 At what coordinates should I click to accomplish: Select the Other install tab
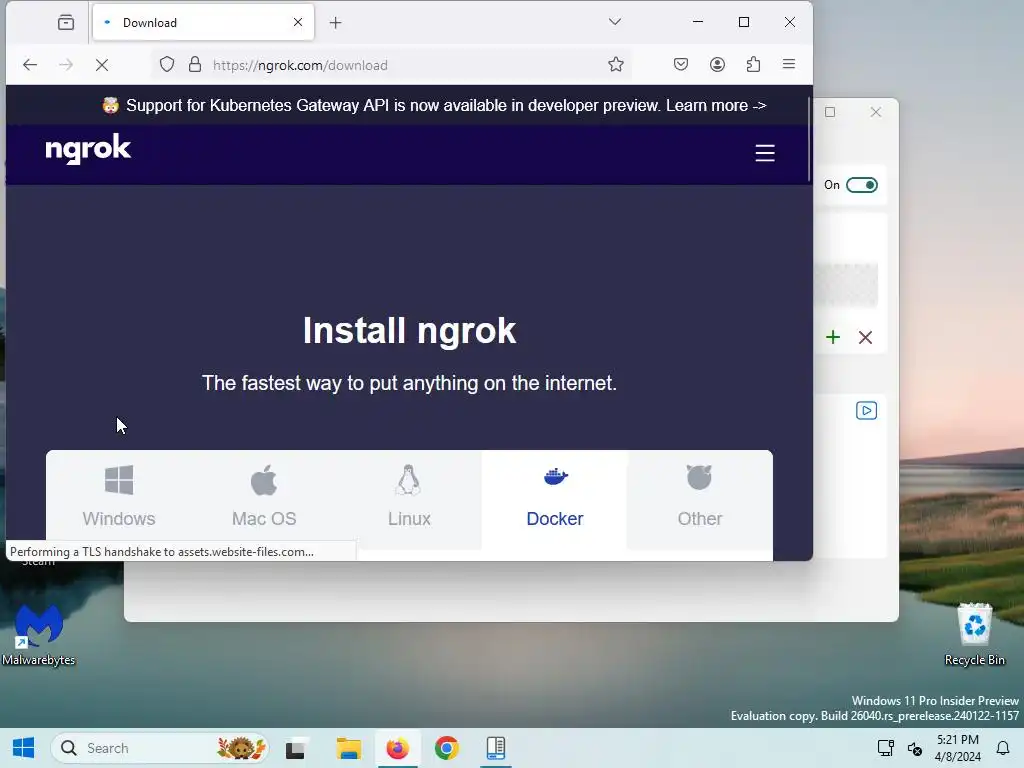[x=699, y=498]
